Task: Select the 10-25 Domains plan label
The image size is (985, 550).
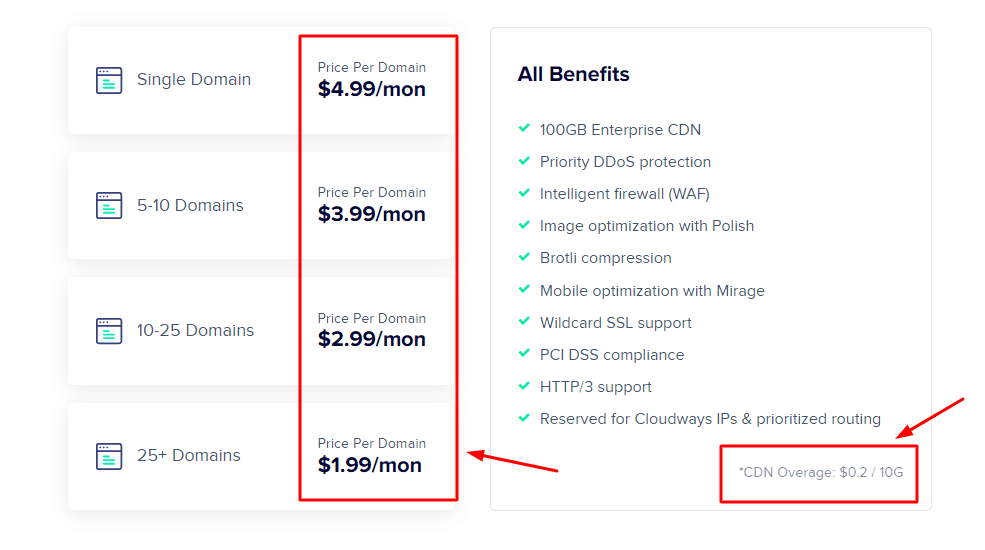Action: pyautogui.click(x=195, y=331)
